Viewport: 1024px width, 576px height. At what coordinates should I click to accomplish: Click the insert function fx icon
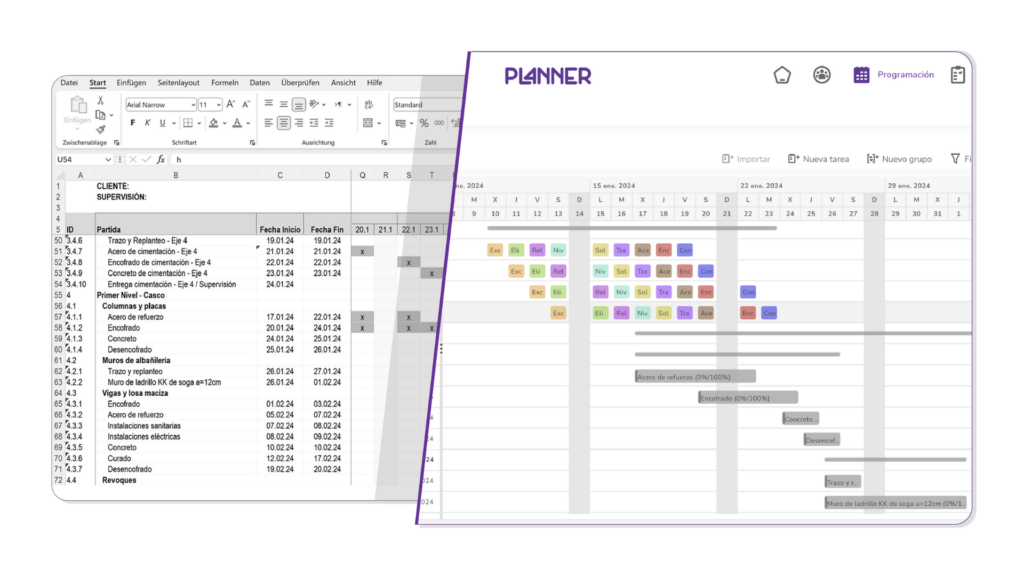(161, 159)
